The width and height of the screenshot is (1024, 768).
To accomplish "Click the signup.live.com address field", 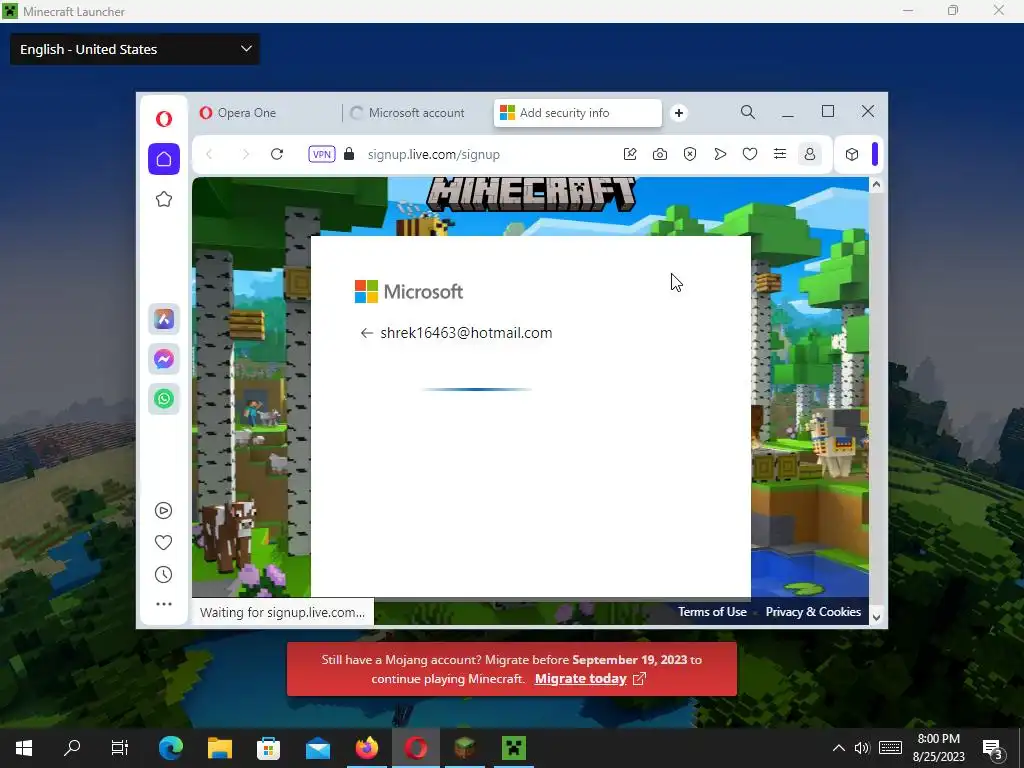I will click(x=434, y=155).
